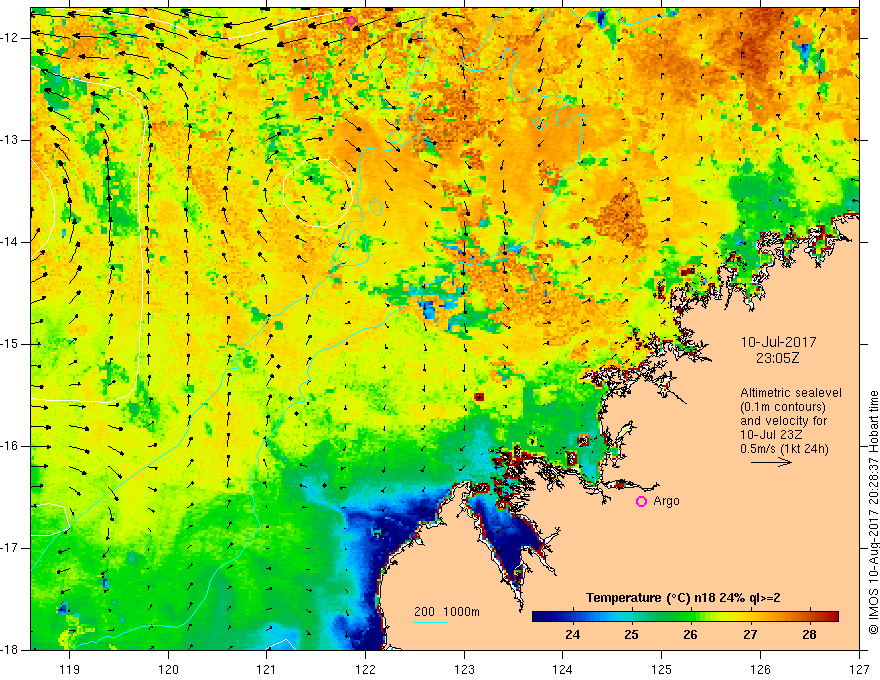
Task: Click the latitude axis label '-13'
Action: (10, 140)
